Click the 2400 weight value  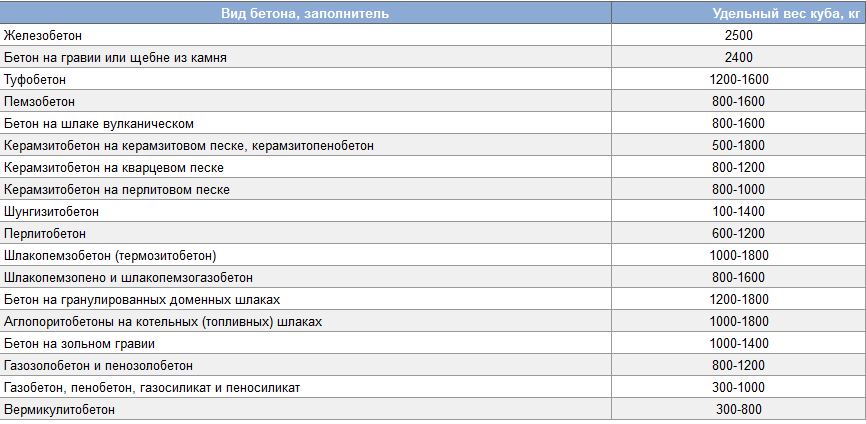click(739, 57)
